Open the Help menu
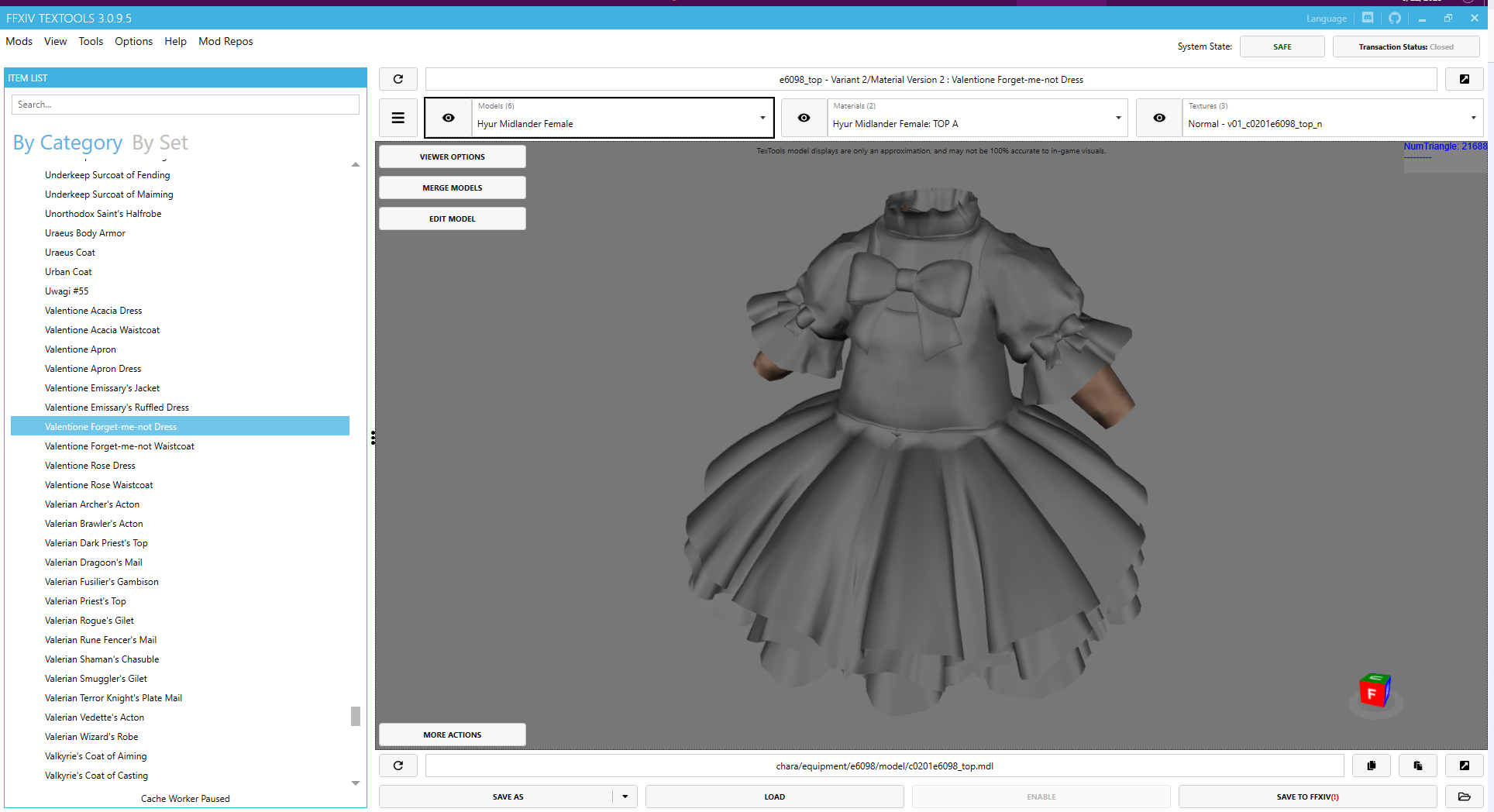The height and width of the screenshot is (812, 1494). pyautogui.click(x=175, y=41)
